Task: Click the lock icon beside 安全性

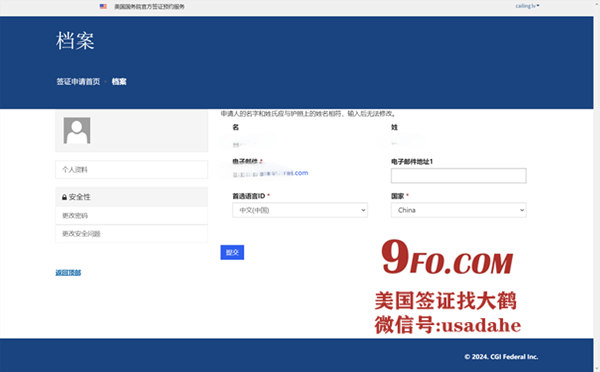Action: point(64,197)
